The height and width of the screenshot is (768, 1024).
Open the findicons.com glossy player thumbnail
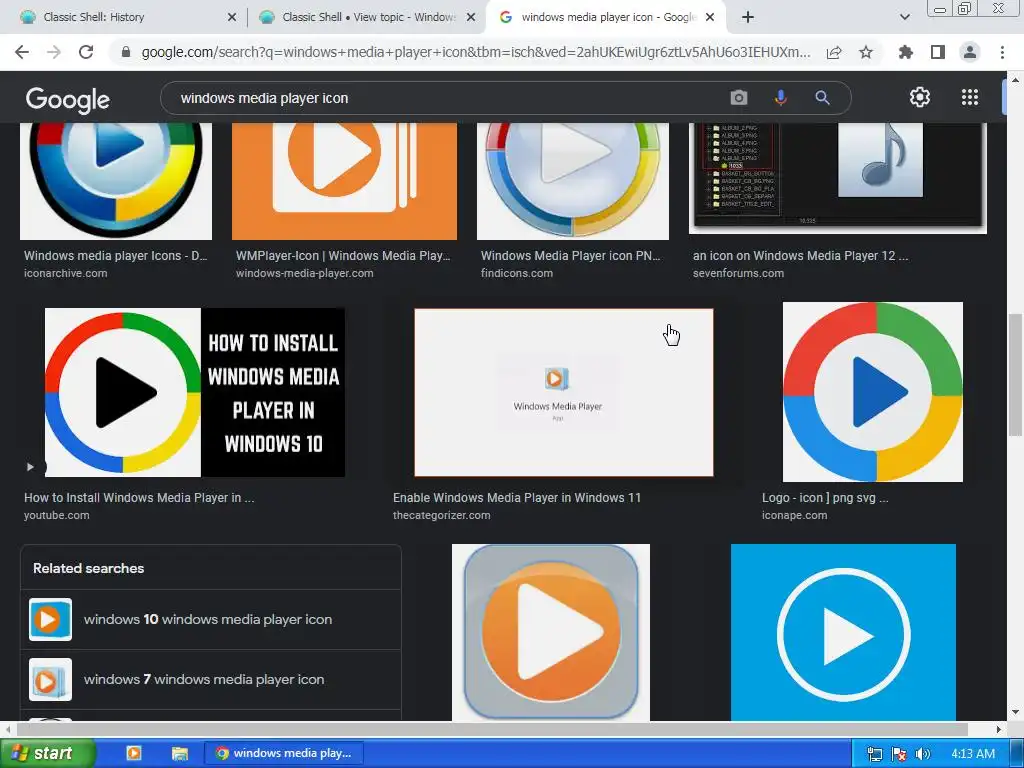[573, 181]
